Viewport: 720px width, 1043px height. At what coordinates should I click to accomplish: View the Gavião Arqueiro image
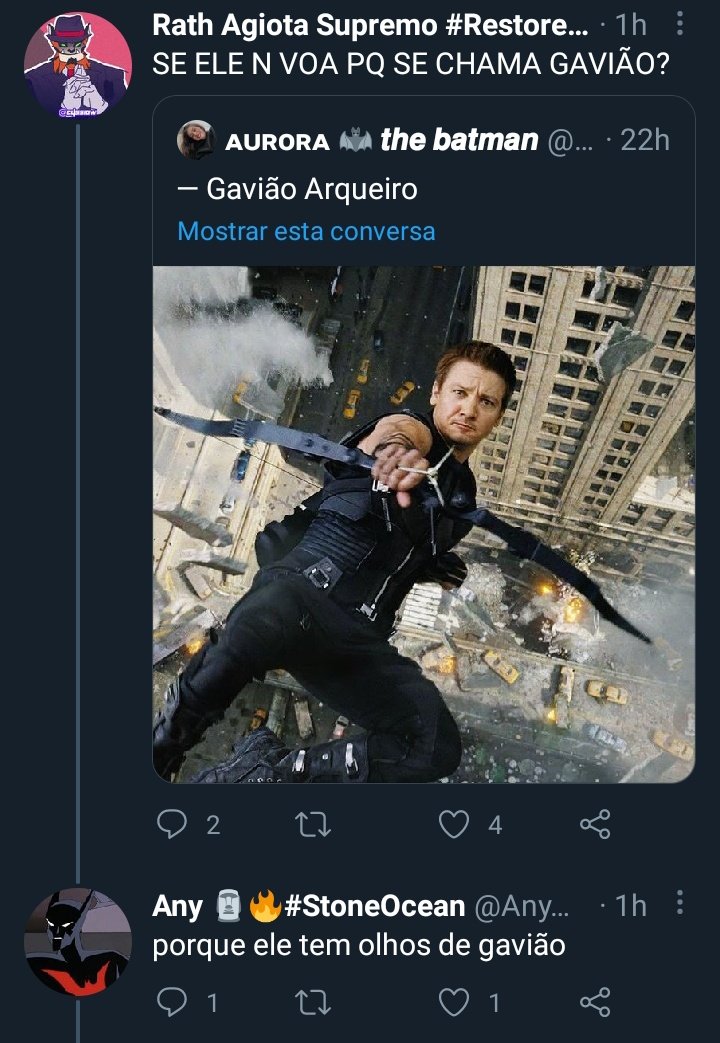click(424, 524)
